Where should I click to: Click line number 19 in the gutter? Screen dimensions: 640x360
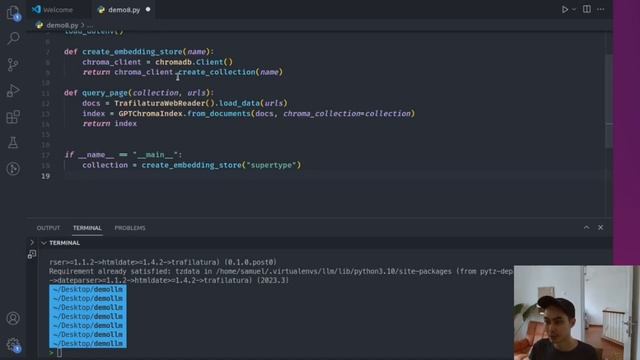click(46, 176)
